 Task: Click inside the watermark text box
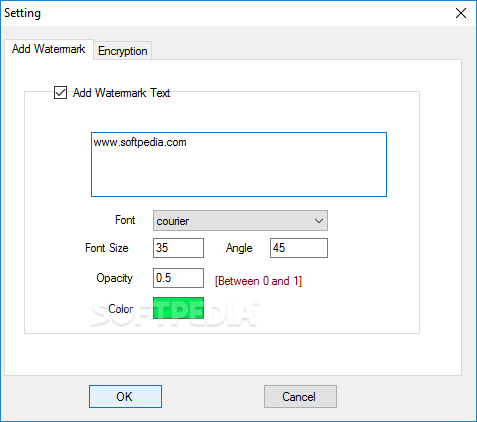[239, 164]
